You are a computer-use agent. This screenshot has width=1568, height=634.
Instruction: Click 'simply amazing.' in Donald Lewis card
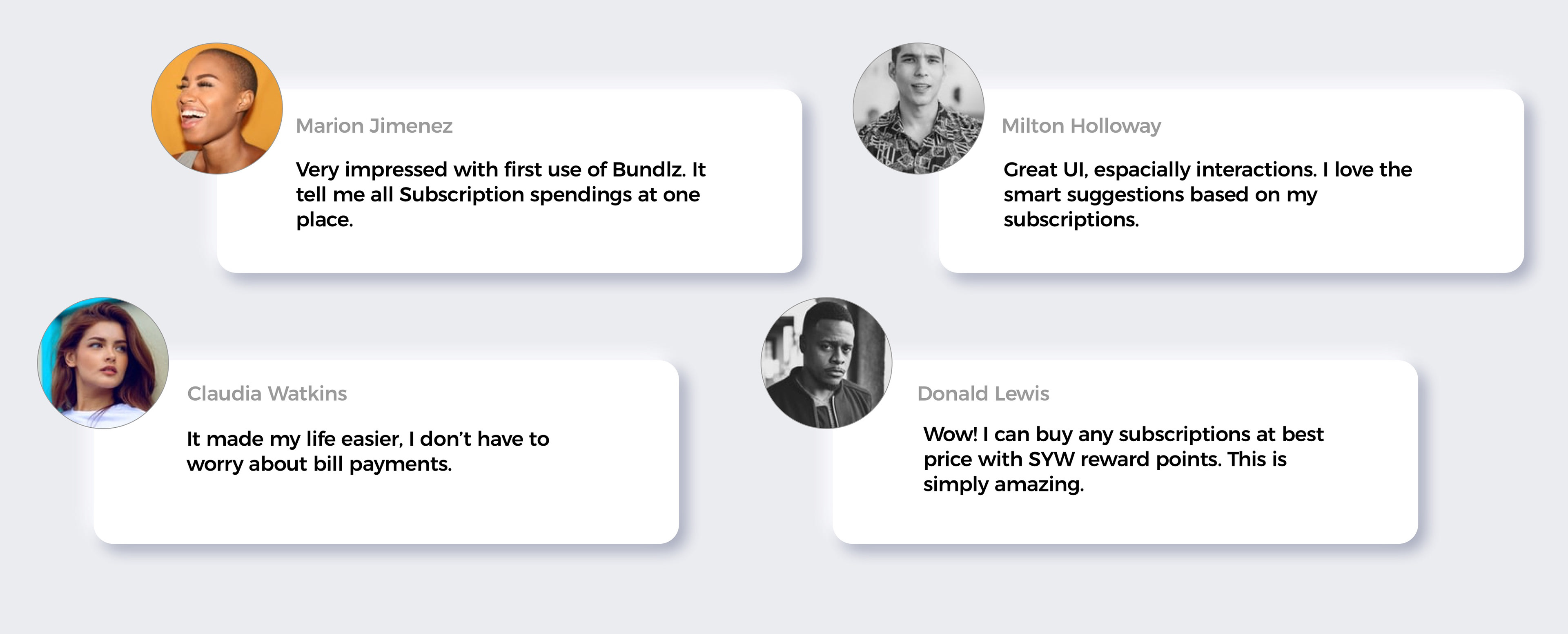[1004, 485]
